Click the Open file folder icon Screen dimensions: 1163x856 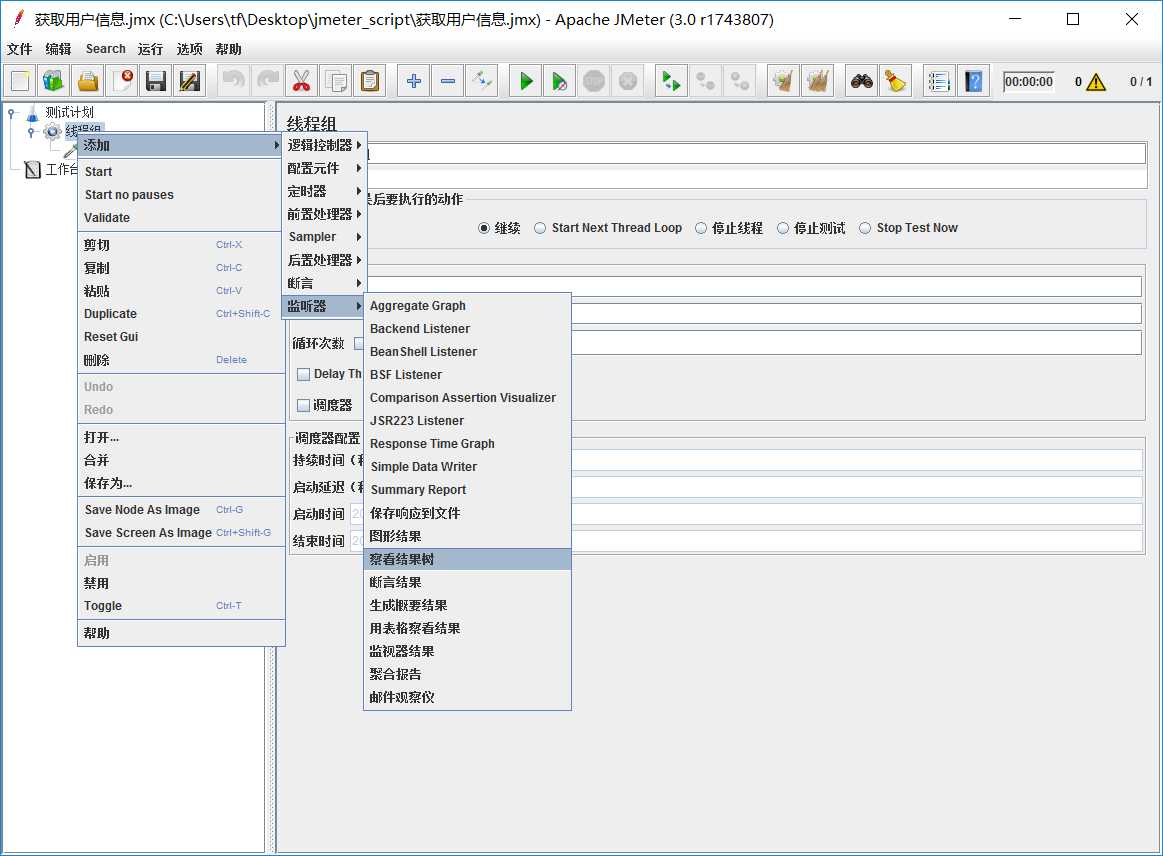click(88, 81)
